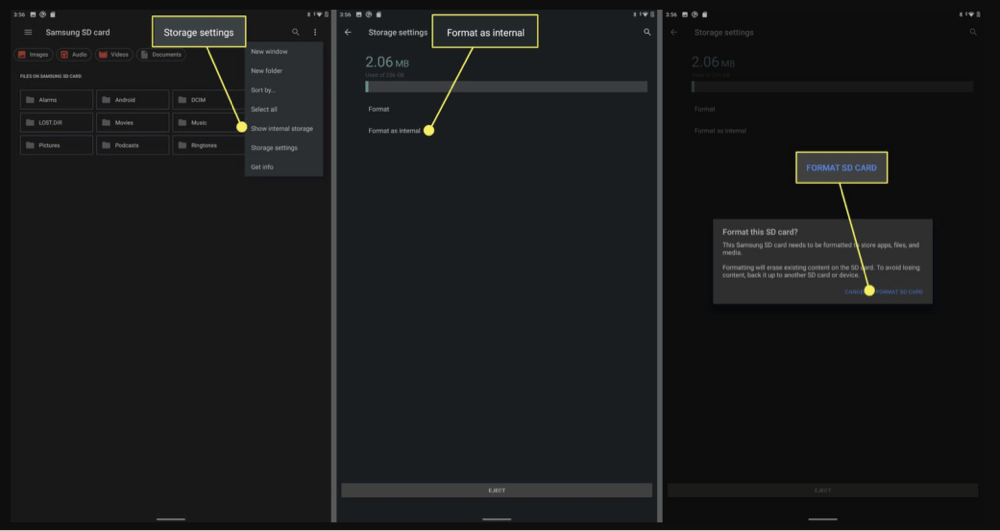
Task: Select the Storage settings menu entry
Action: pos(274,148)
